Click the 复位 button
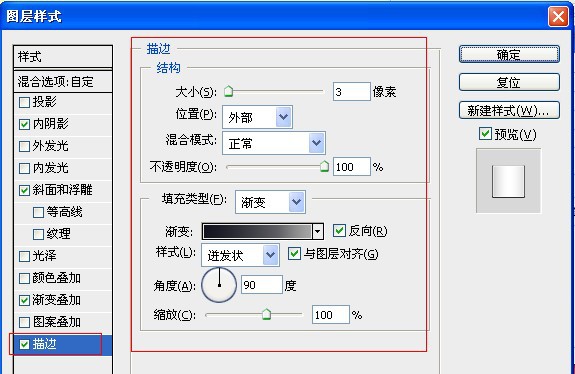Screen dimensions: 575x374 [509, 82]
